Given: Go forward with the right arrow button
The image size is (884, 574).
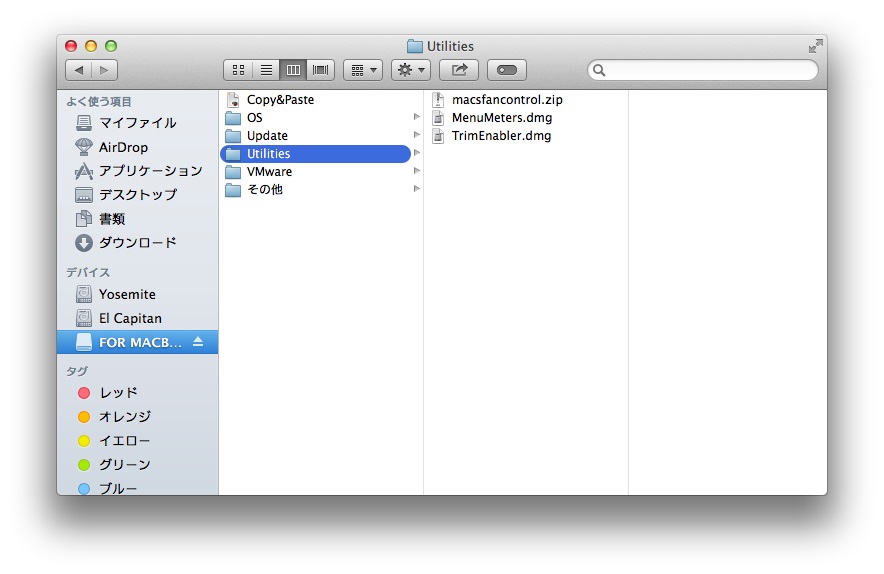Looking at the screenshot, I should (x=104, y=70).
